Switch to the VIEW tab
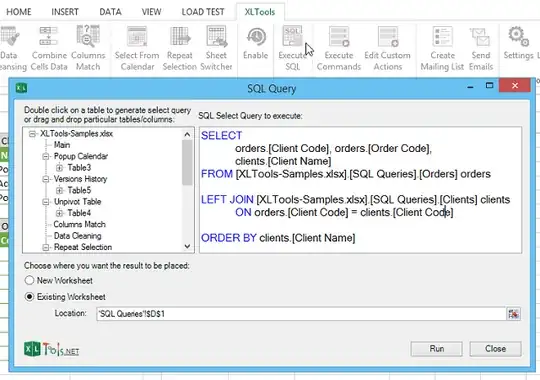Image resolution: width=540 pixels, height=380 pixels. pyautogui.click(x=151, y=12)
